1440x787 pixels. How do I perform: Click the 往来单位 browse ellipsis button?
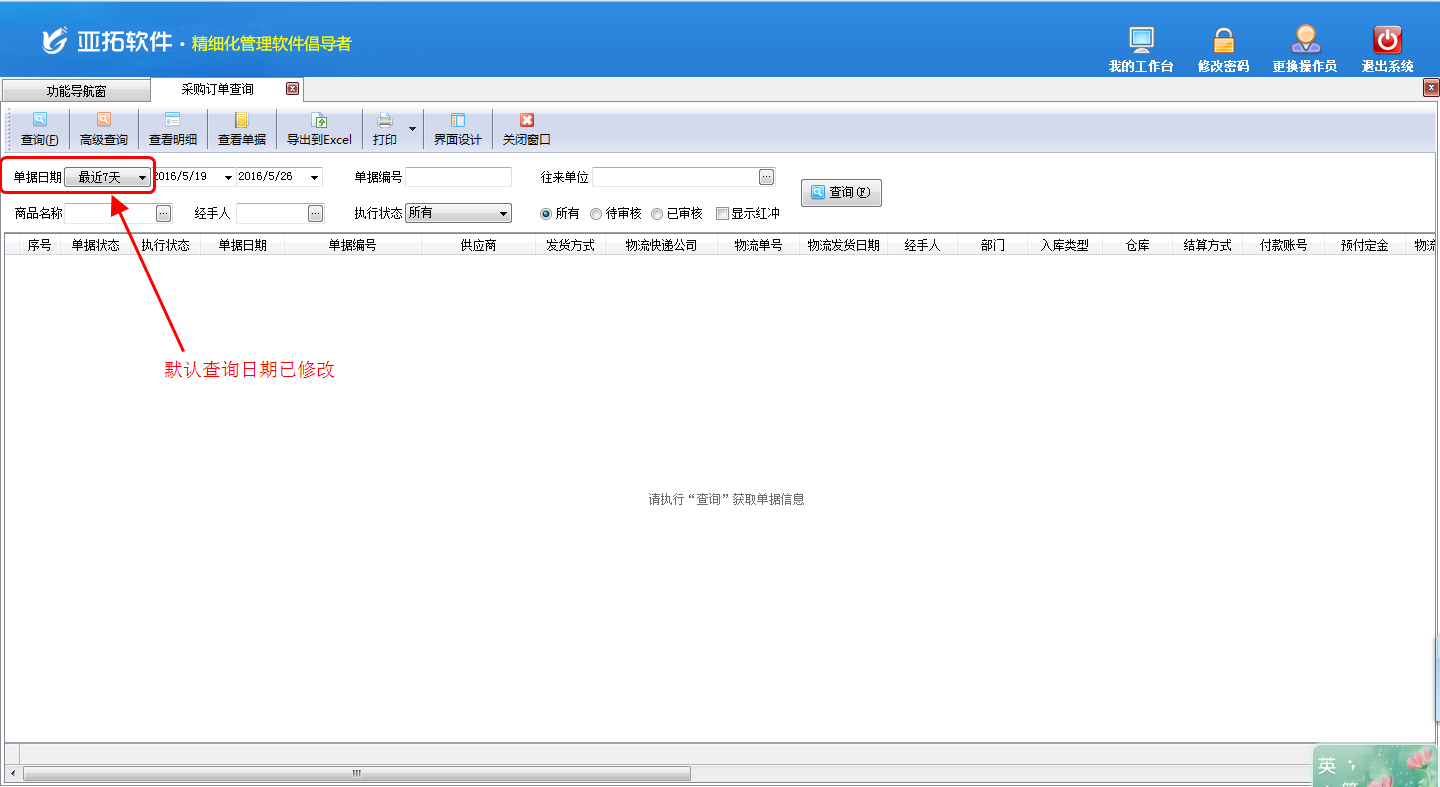(766, 177)
